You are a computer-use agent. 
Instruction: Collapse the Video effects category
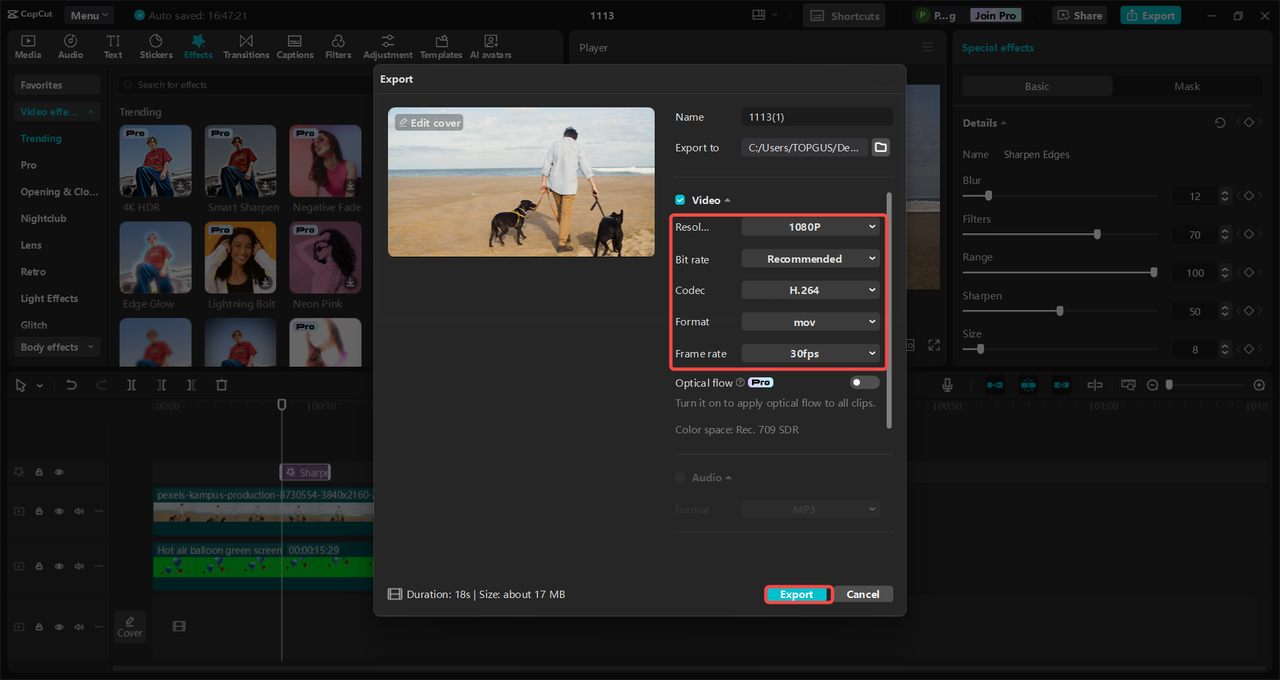[58, 112]
